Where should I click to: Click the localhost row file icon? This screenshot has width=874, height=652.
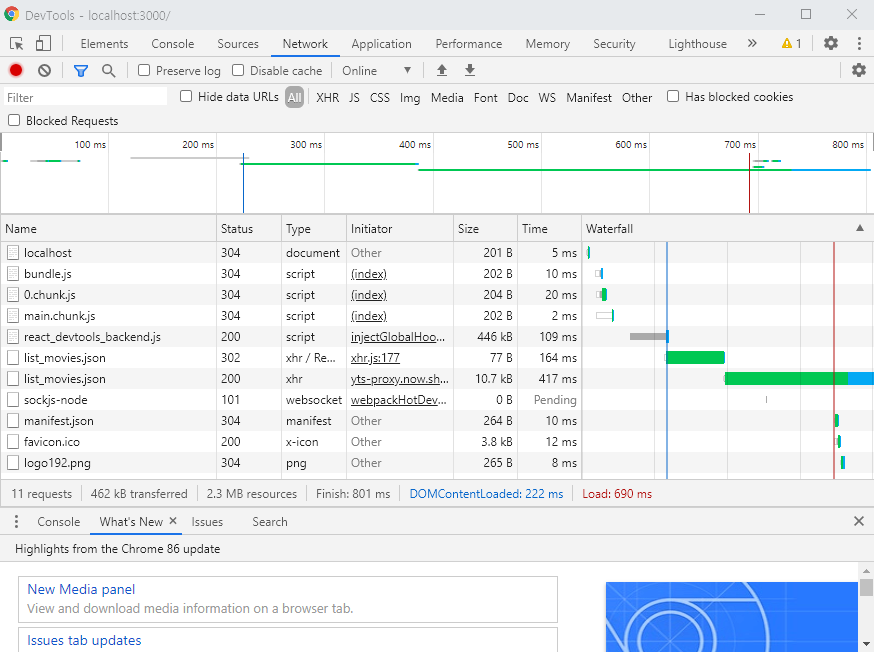point(13,253)
